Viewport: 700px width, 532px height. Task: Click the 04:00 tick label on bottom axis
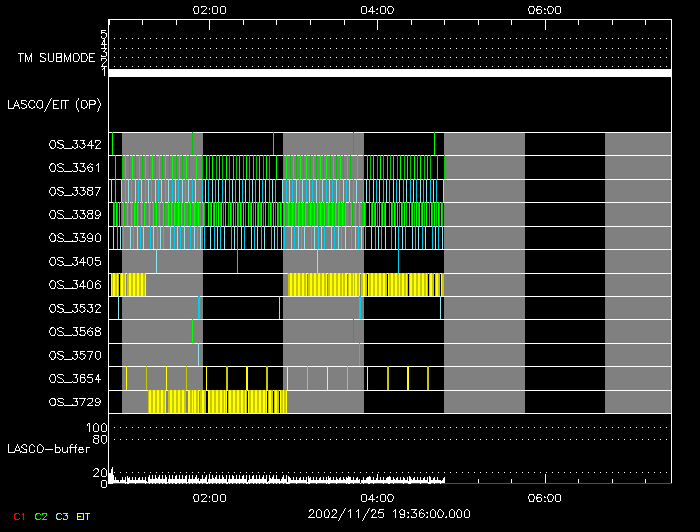click(376, 497)
